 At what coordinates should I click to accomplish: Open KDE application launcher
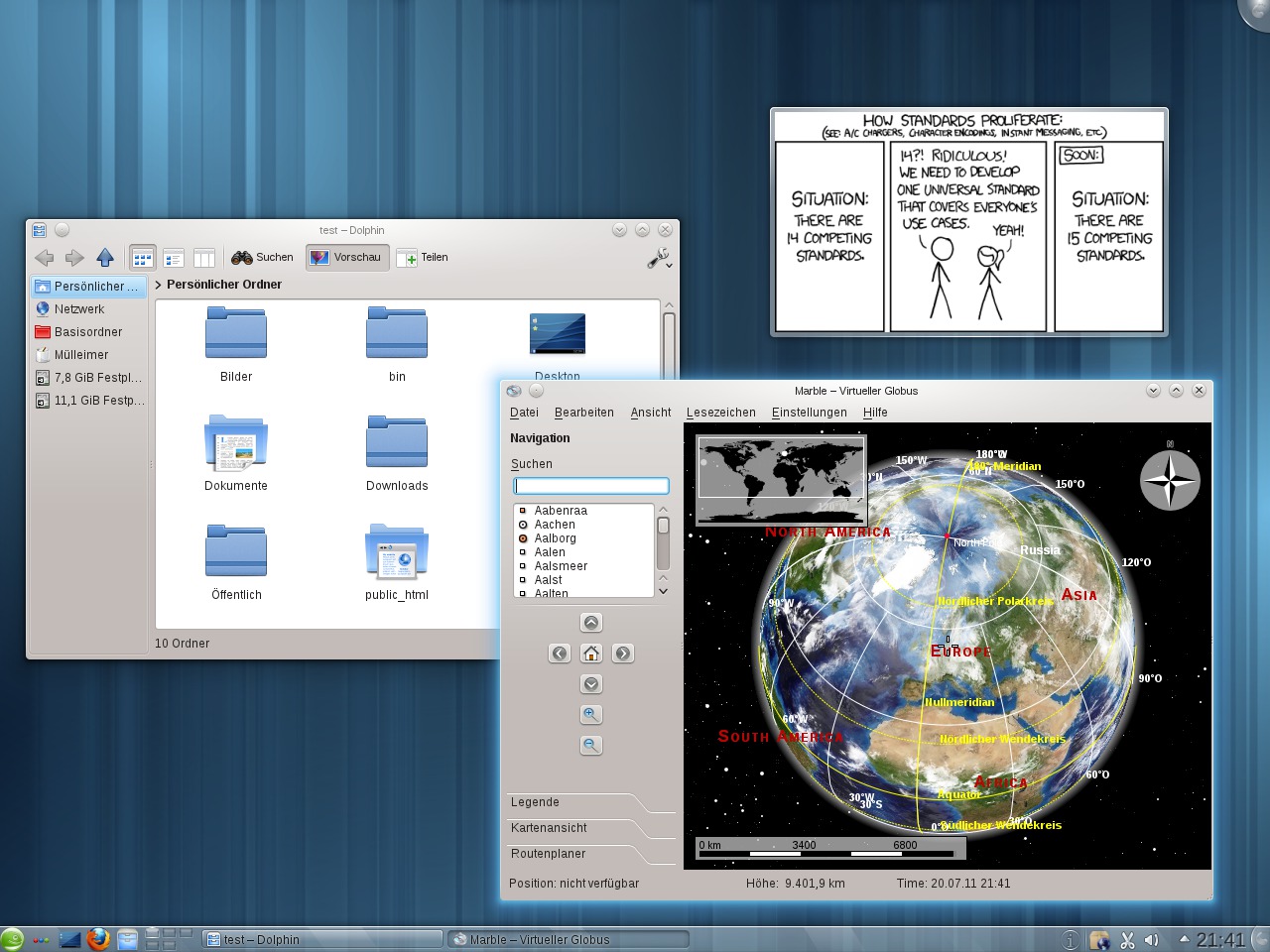click(x=12, y=939)
